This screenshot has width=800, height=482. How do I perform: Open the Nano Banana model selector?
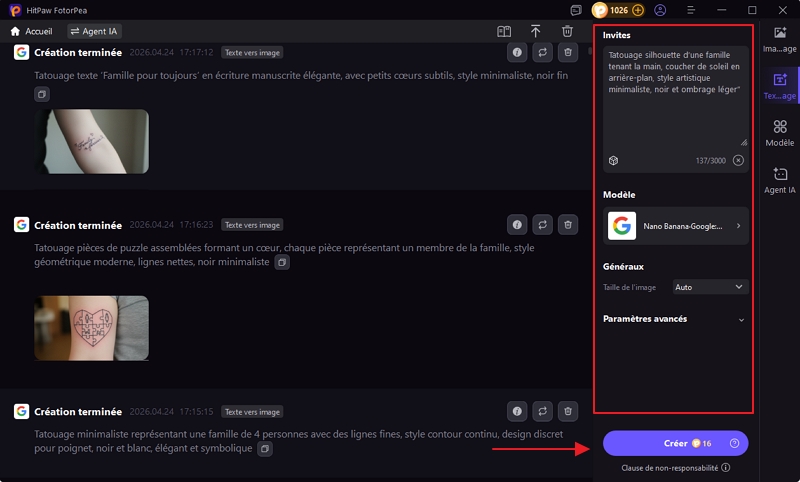[x=675, y=226]
